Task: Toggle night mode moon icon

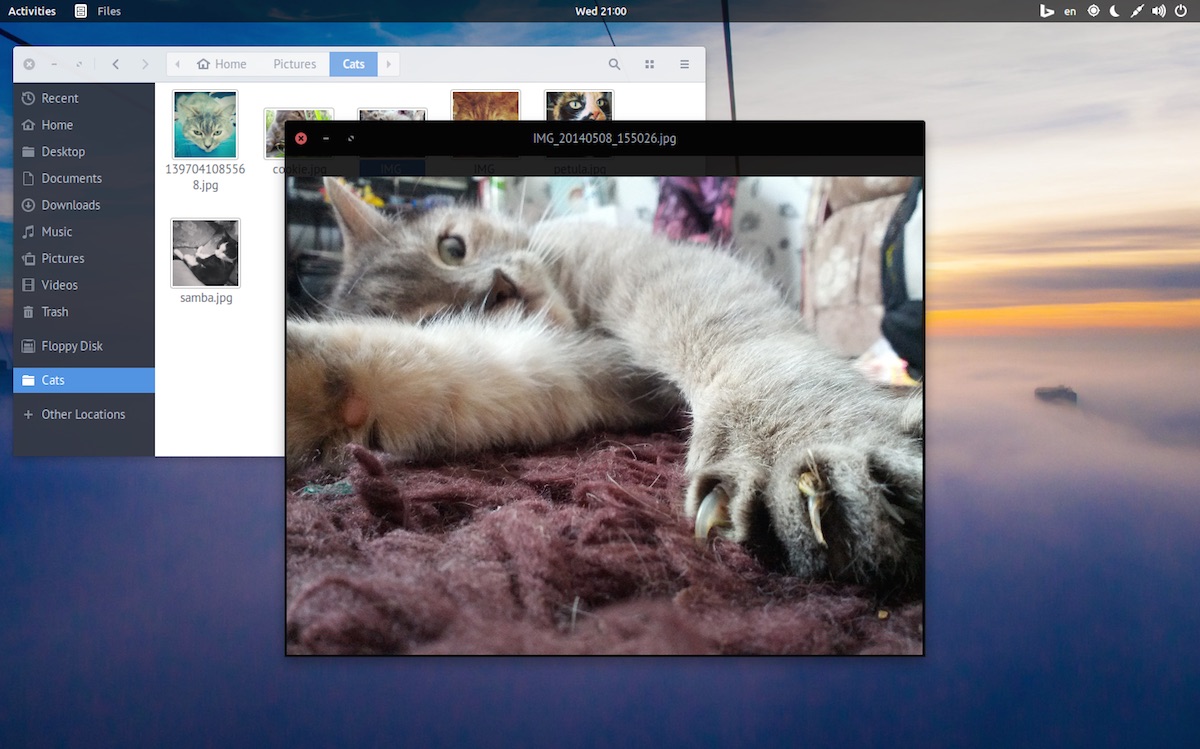Action: pyautogui.click(x=1115, y=11)
